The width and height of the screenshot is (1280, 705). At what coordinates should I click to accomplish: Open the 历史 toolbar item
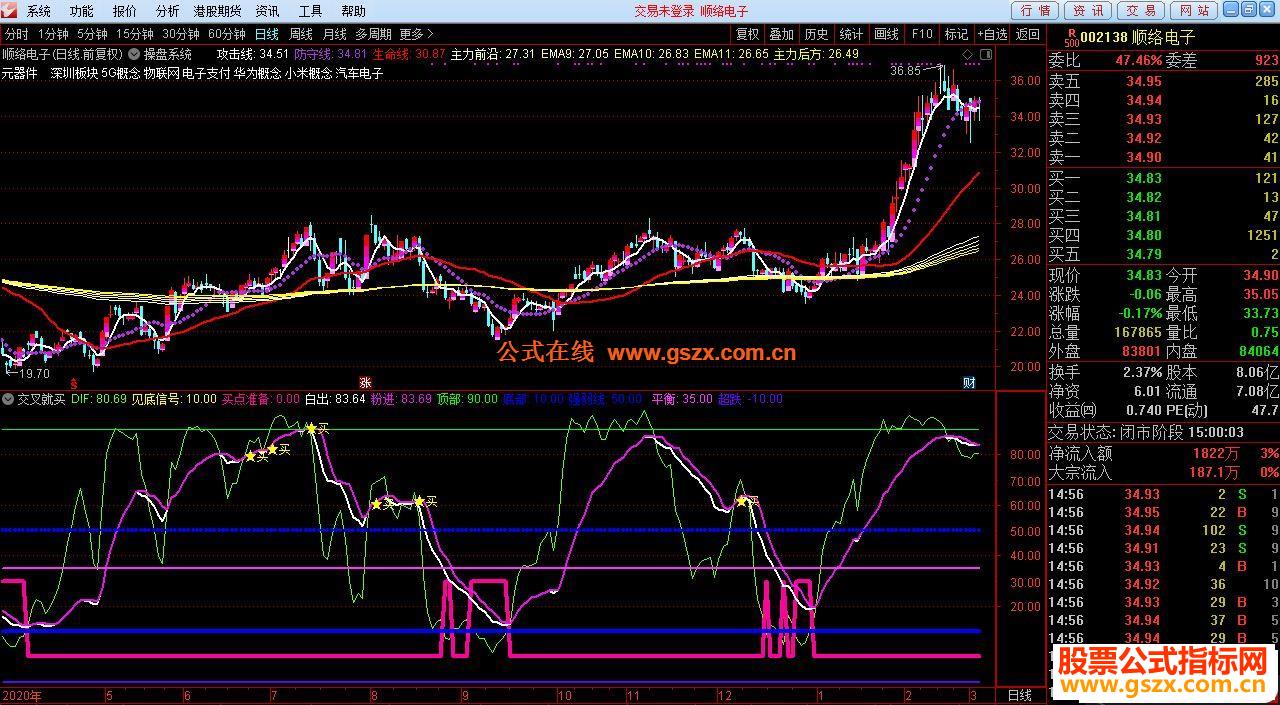pyautogui.click(x=817, y=33)
